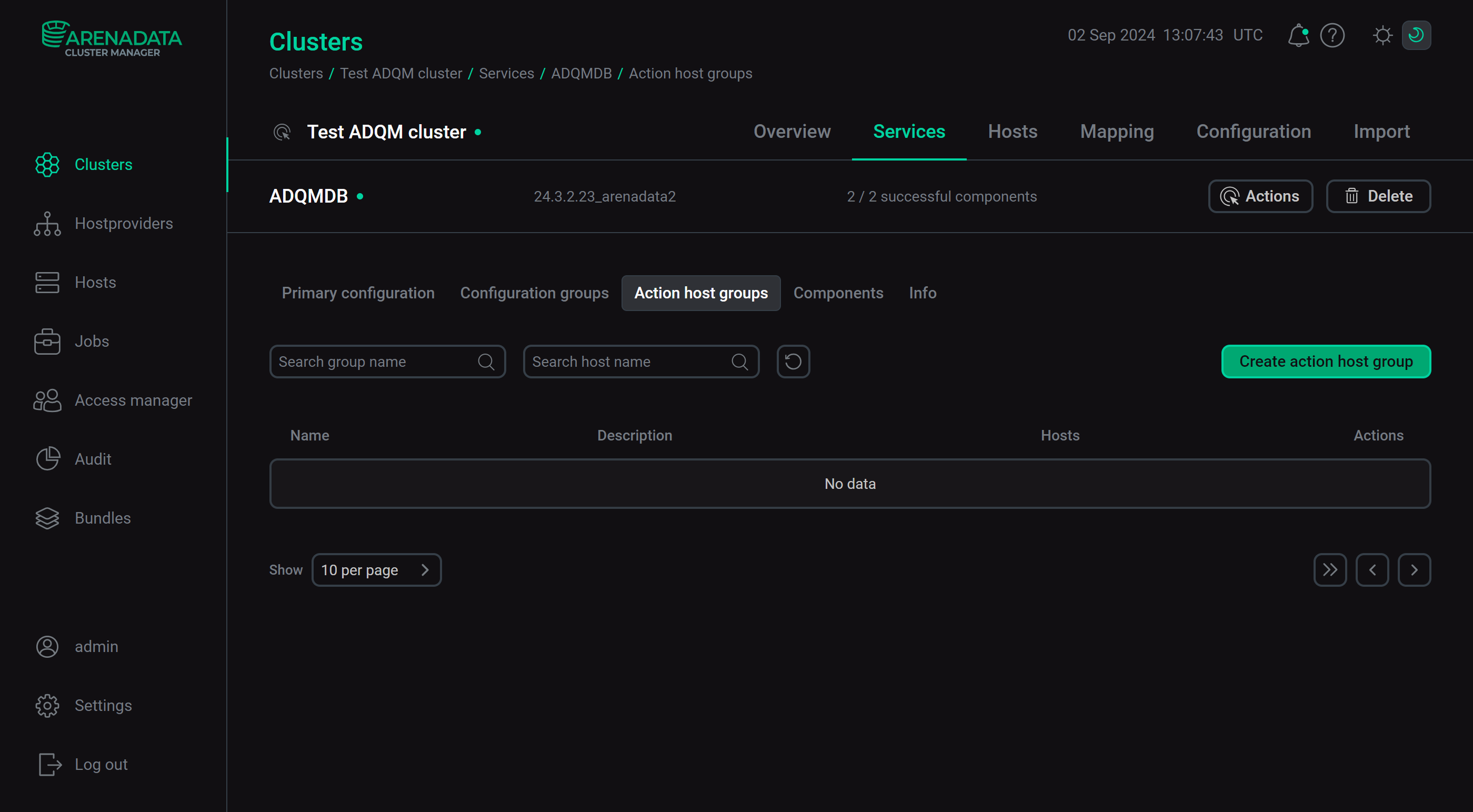Click the magnifier in Search host name

click(x=739, y=362)
